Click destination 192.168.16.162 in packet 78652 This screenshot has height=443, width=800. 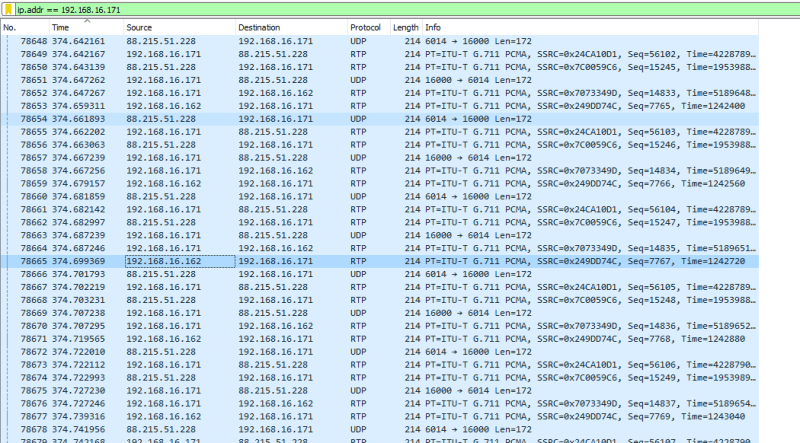276,93
